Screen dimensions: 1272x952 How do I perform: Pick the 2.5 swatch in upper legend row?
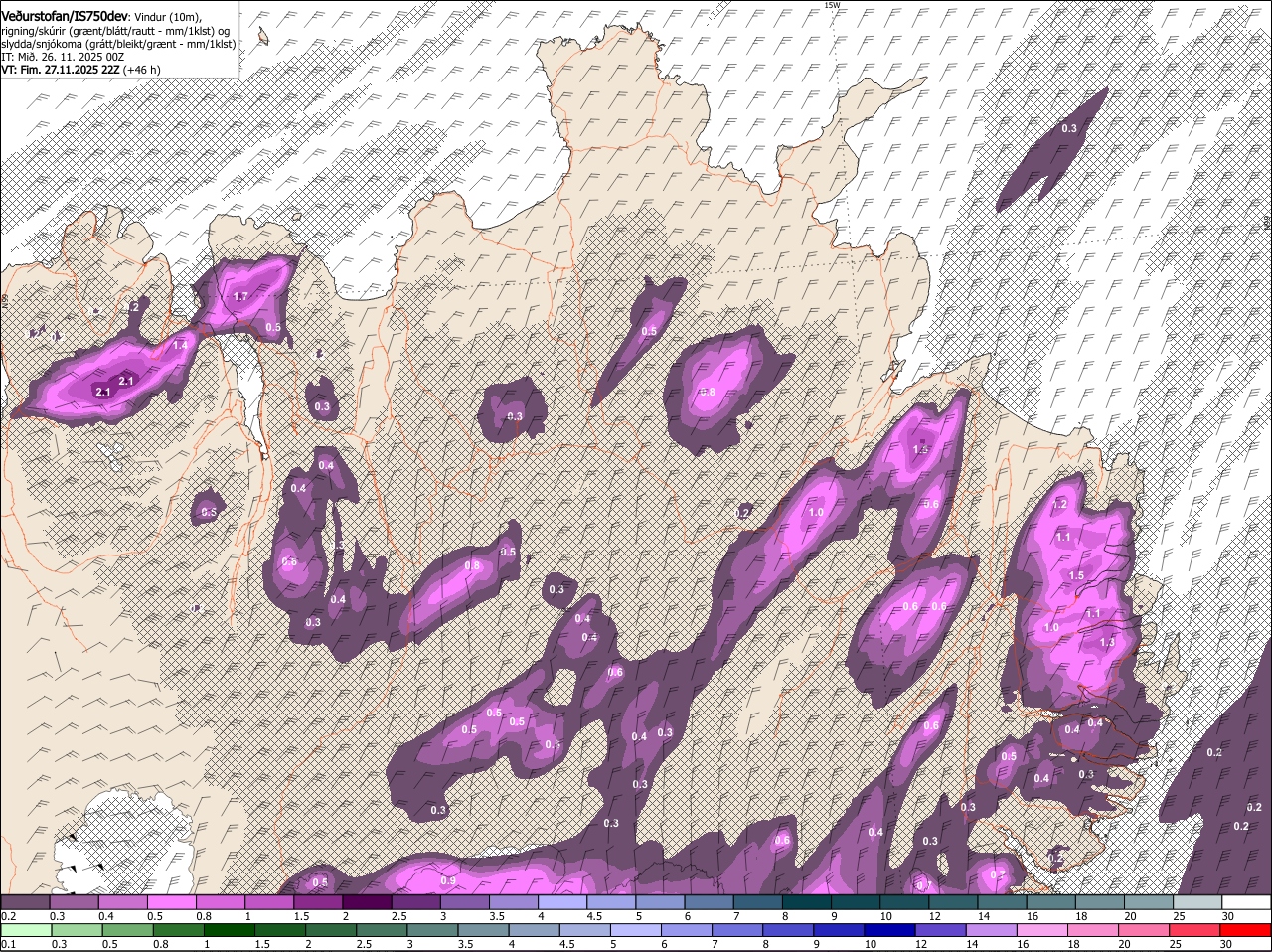(415, 902)
